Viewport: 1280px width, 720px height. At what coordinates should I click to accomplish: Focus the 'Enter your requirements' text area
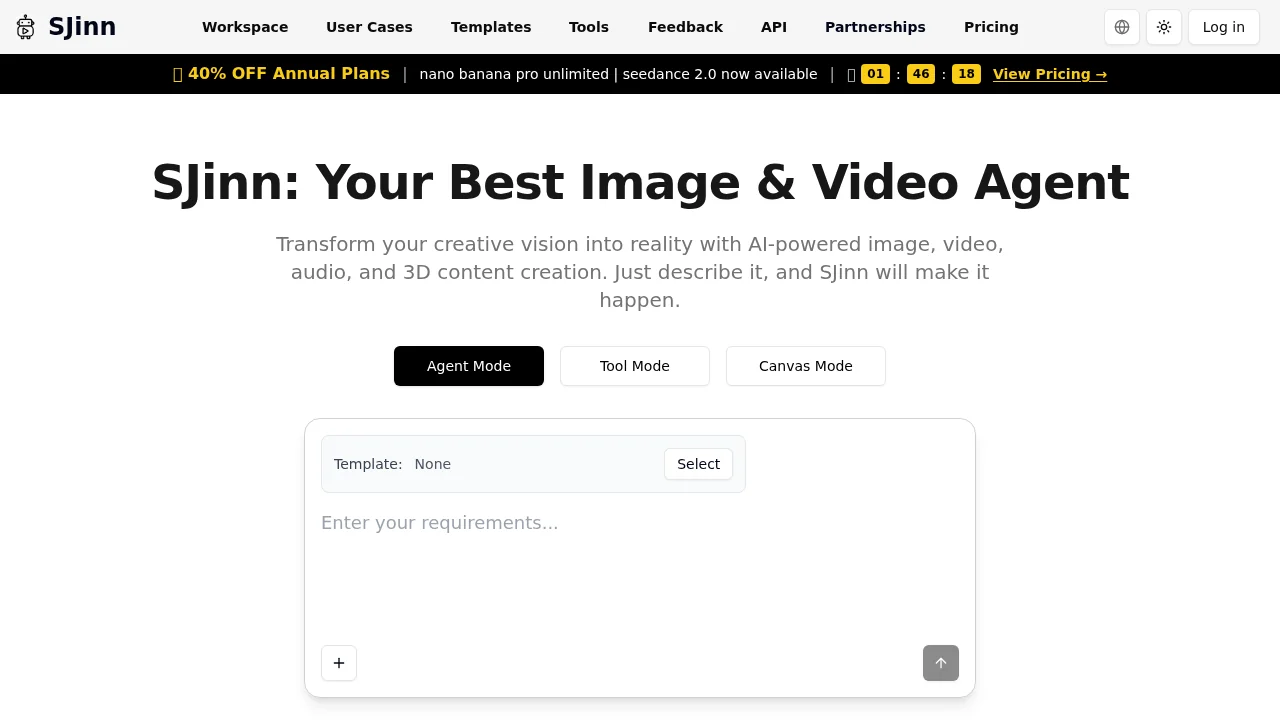pos(640,570)
